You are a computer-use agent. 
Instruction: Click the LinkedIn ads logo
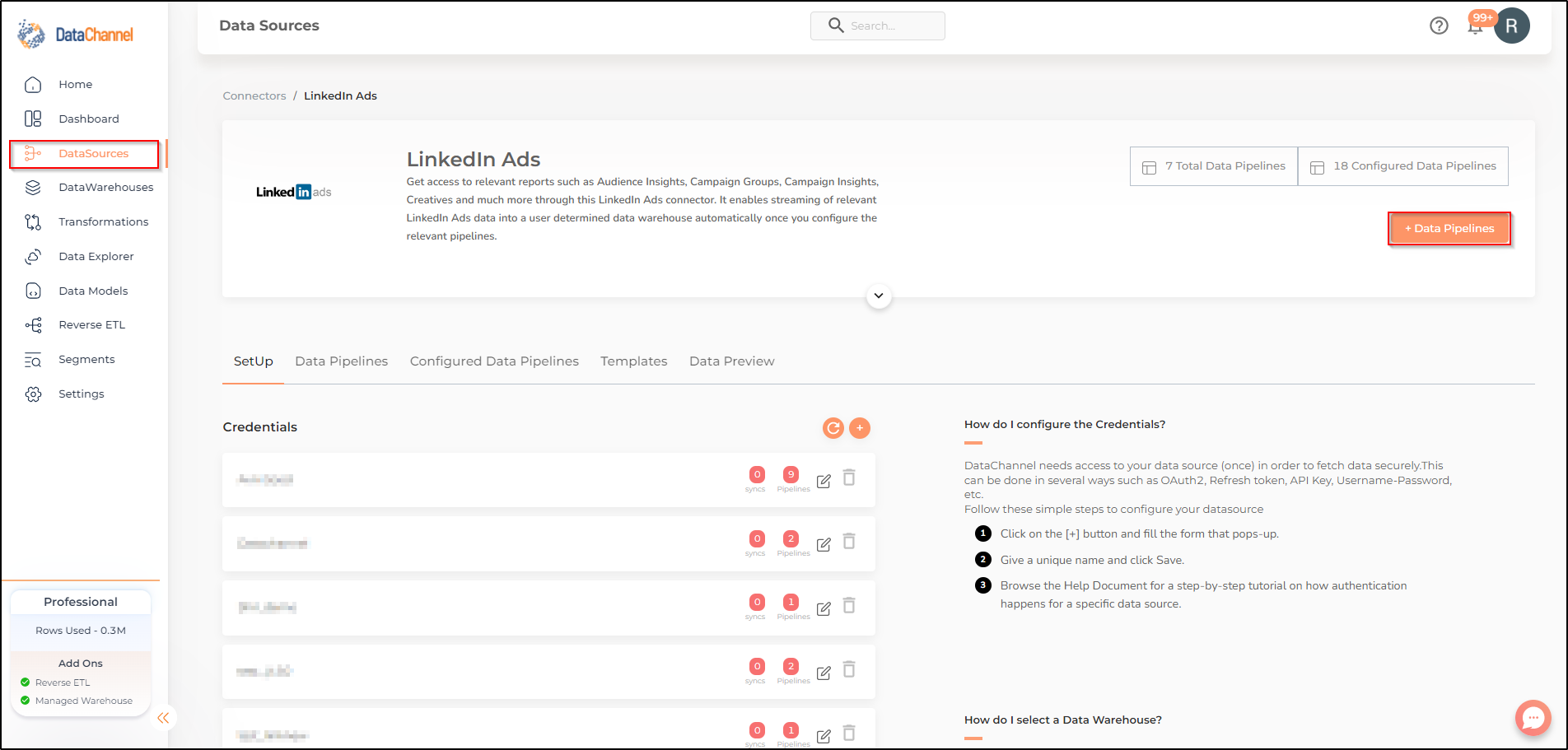294,192
